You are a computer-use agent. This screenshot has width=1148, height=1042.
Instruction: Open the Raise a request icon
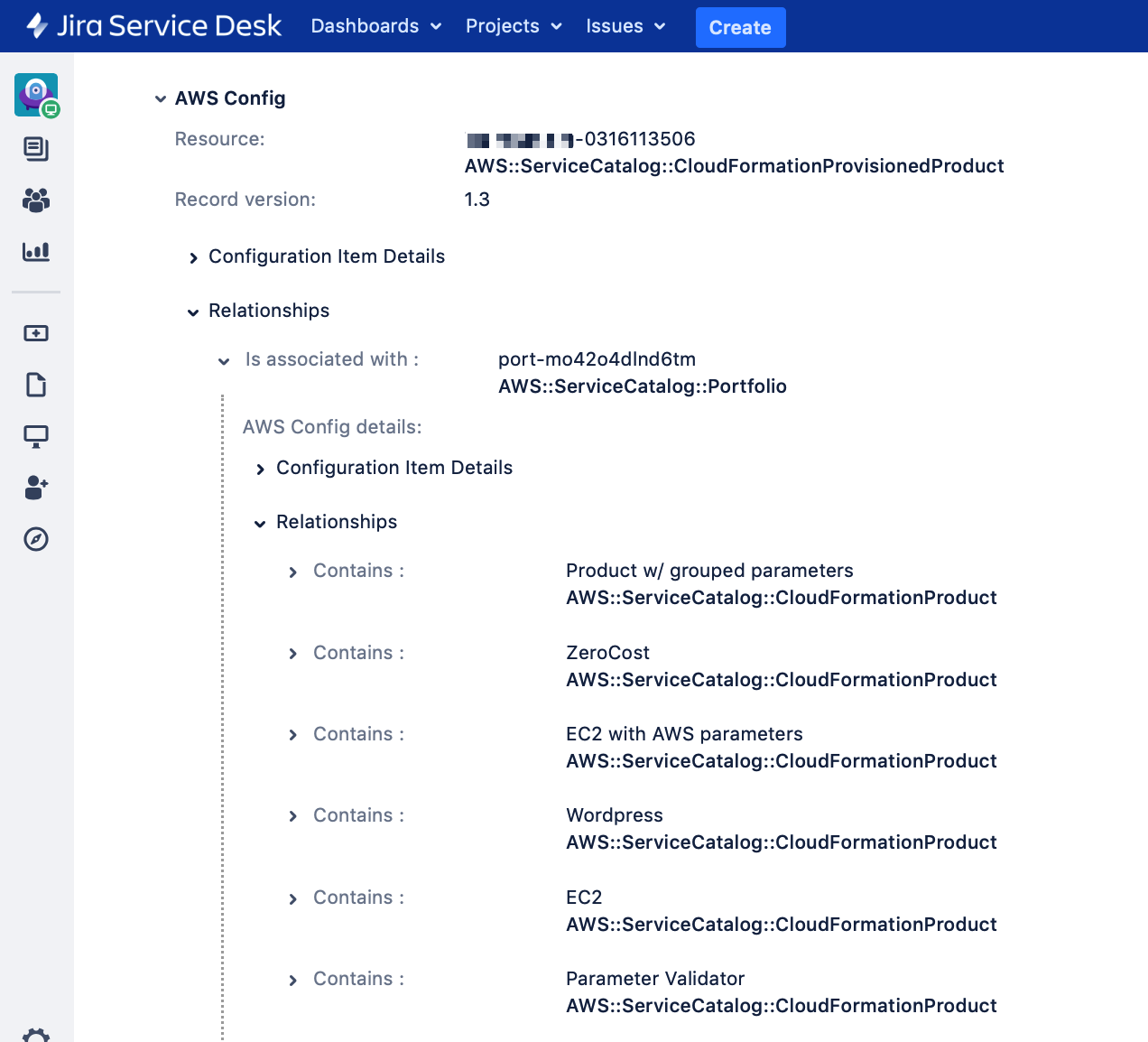(36, 333)
